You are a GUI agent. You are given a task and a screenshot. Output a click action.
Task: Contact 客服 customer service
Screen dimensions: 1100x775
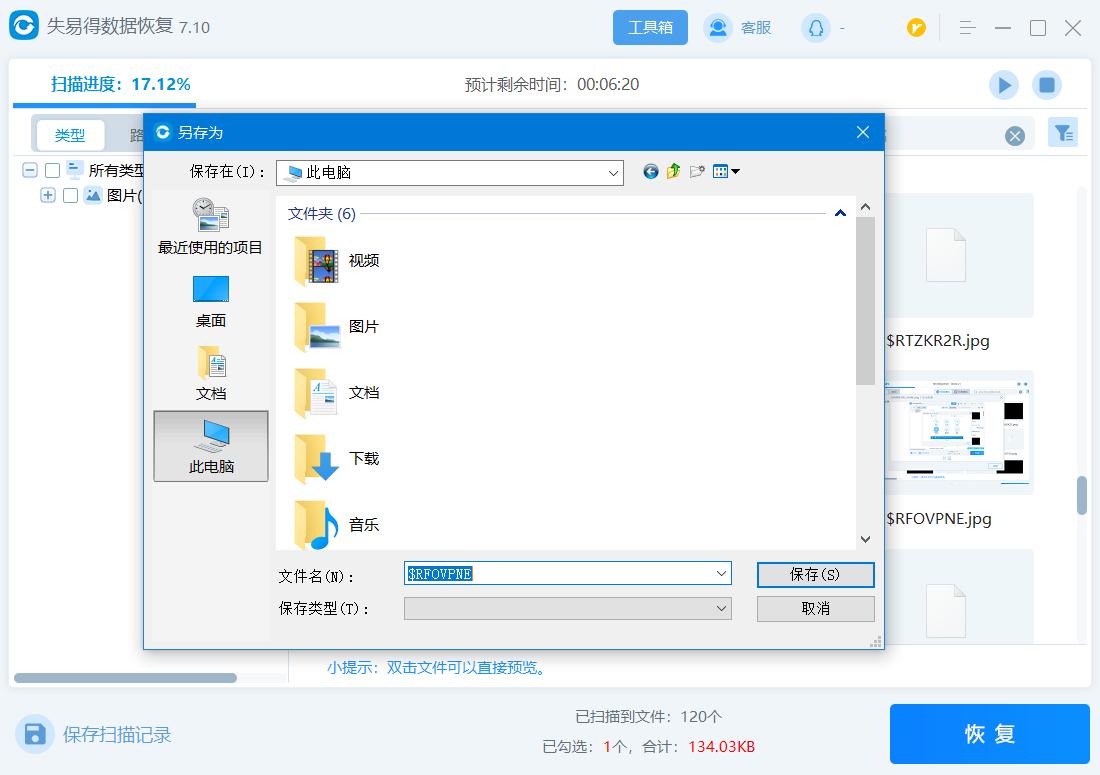click(x=738, y=27)
